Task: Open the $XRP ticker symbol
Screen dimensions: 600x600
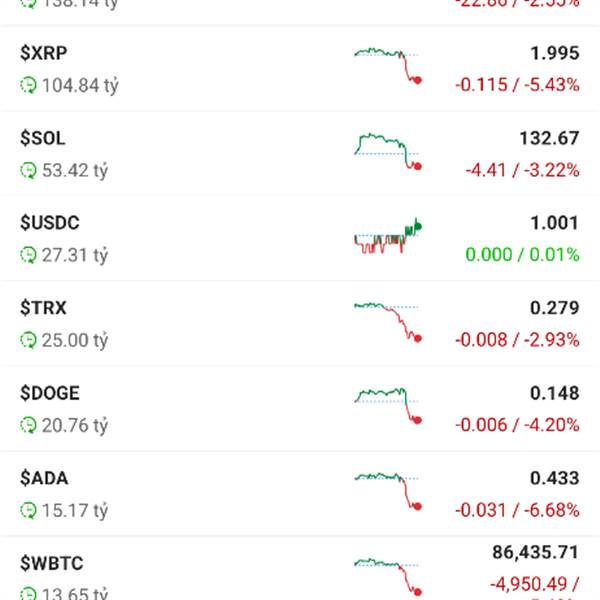Action: click(44, 53)
